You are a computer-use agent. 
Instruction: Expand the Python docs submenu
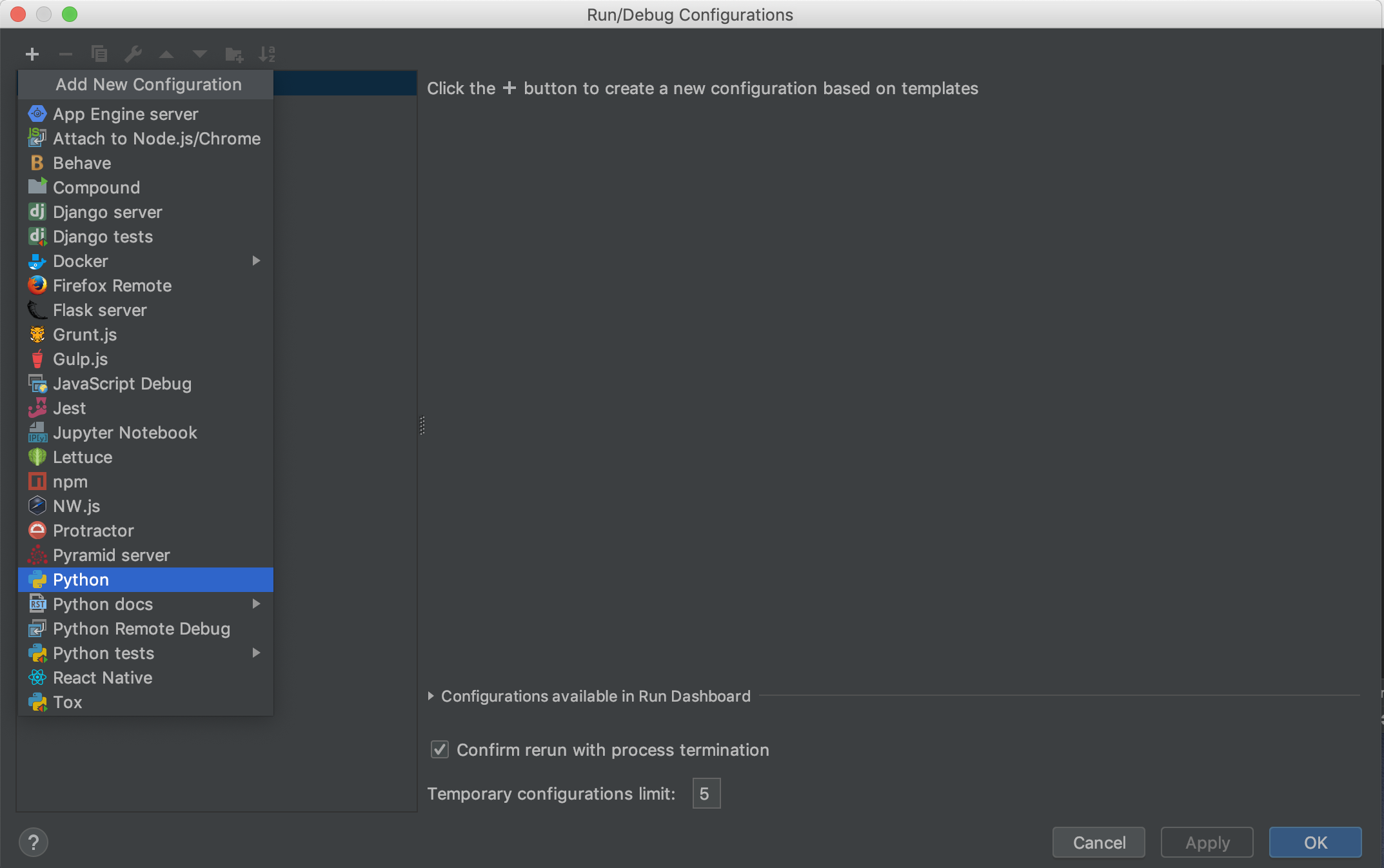[x=256, y=604]
